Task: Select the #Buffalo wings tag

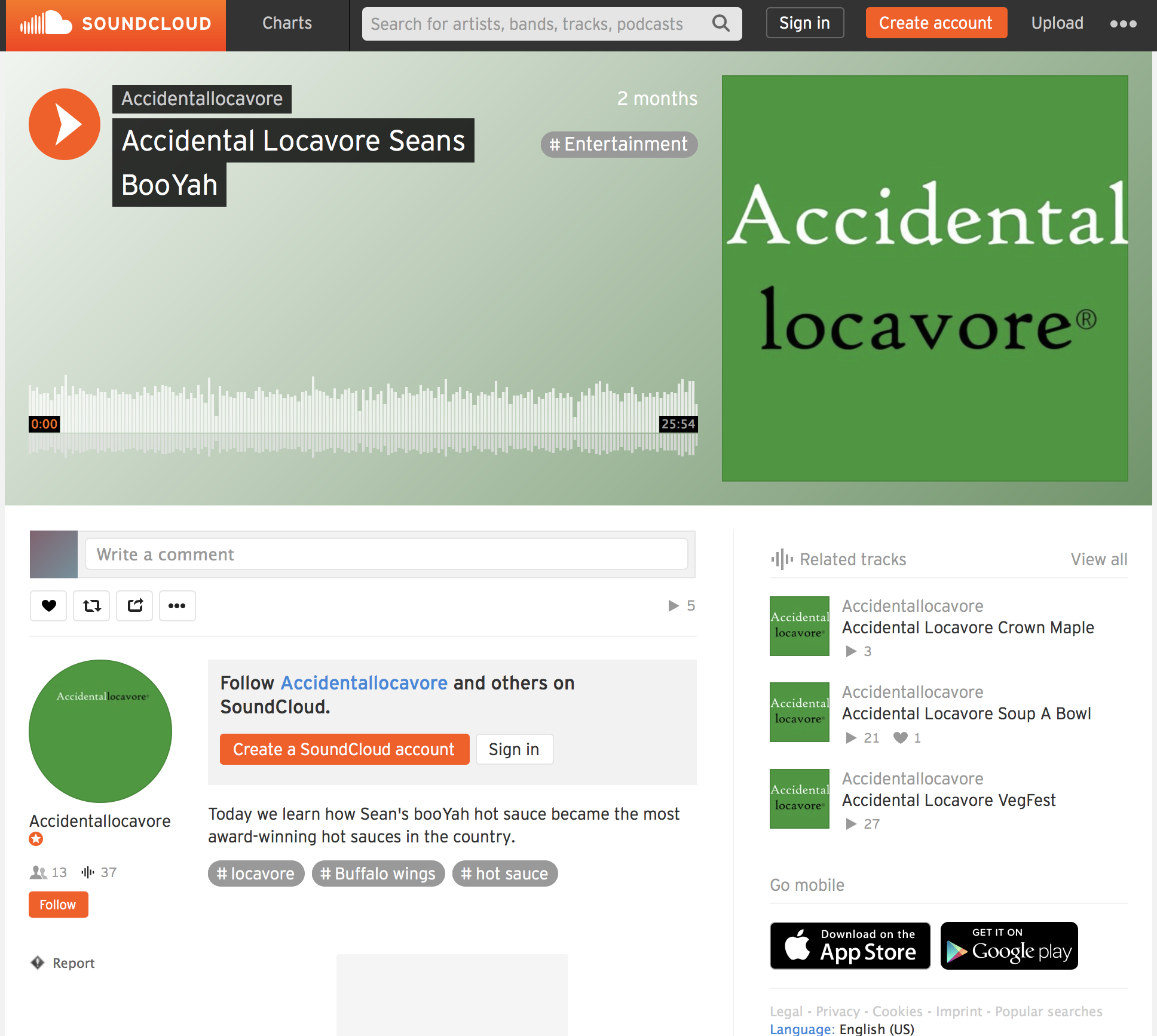Action: click(378, 873)
